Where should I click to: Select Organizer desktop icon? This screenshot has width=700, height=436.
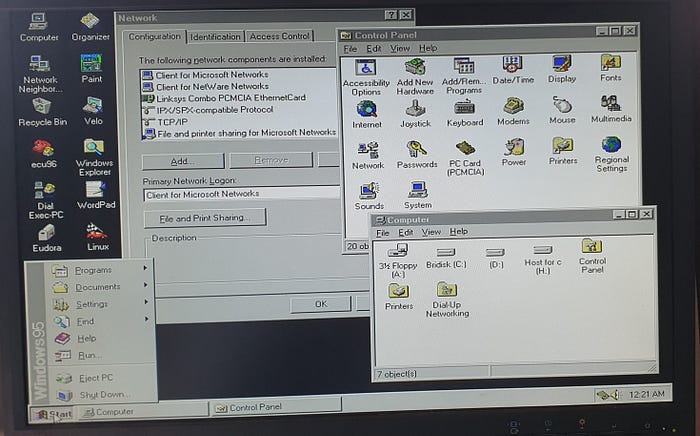(91, 27)
